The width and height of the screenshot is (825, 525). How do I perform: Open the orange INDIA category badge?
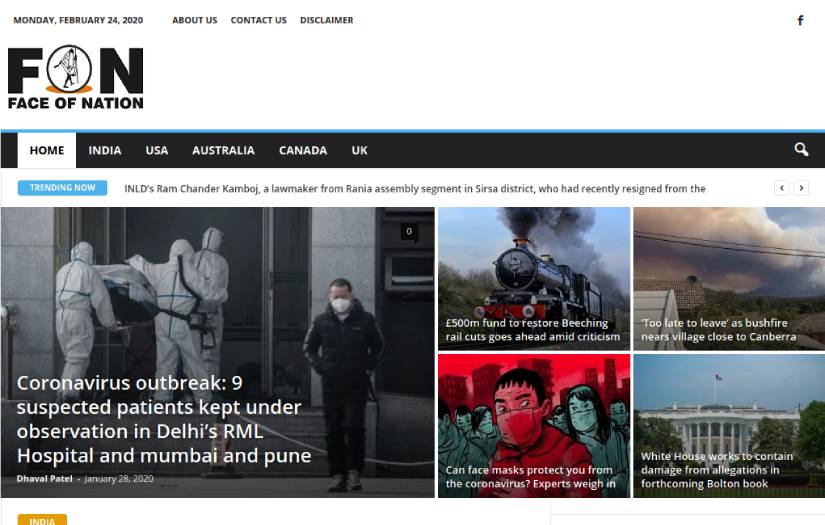click(42, 520)
